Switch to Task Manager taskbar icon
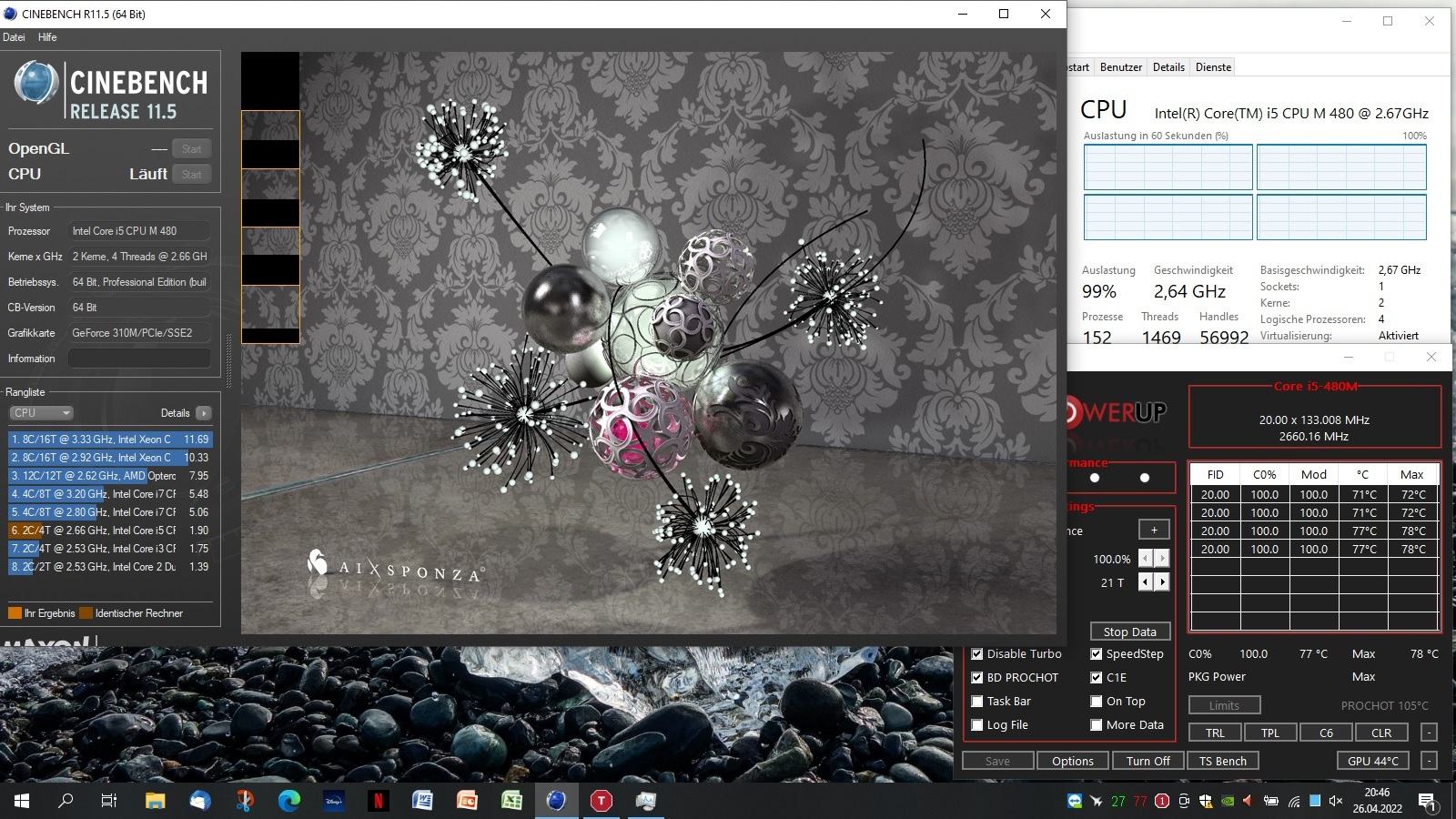The width and height of the screenshot is (1456, 819). click(x=645, y=801)
